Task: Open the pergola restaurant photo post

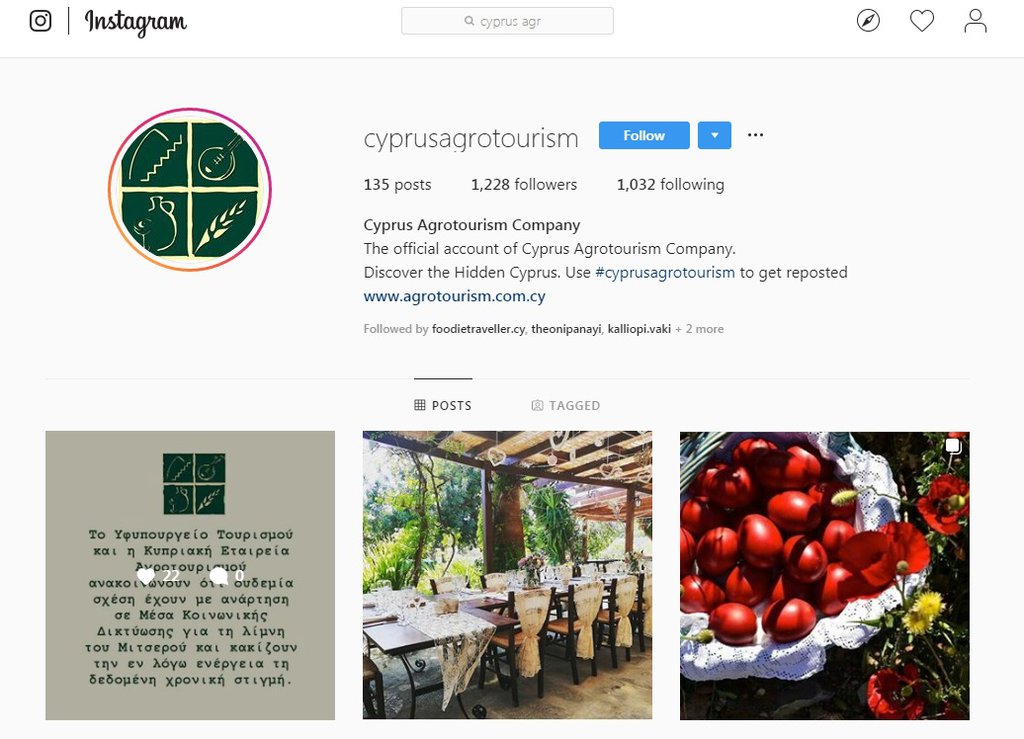Action: tap(507, 575)
